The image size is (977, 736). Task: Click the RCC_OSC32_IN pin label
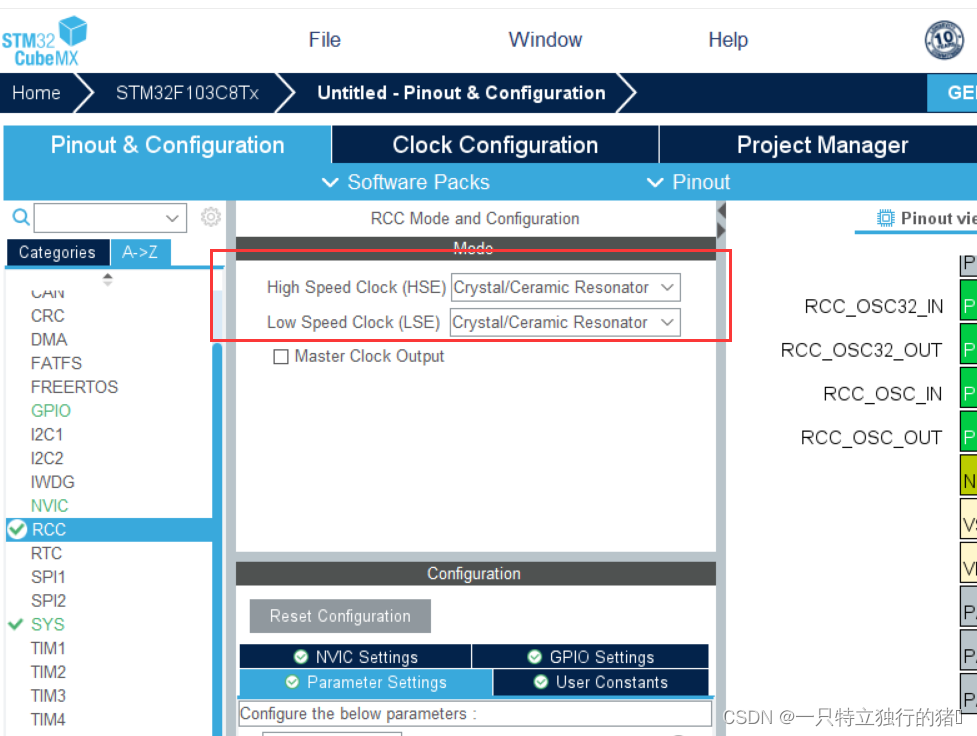(x=874, y=307)
